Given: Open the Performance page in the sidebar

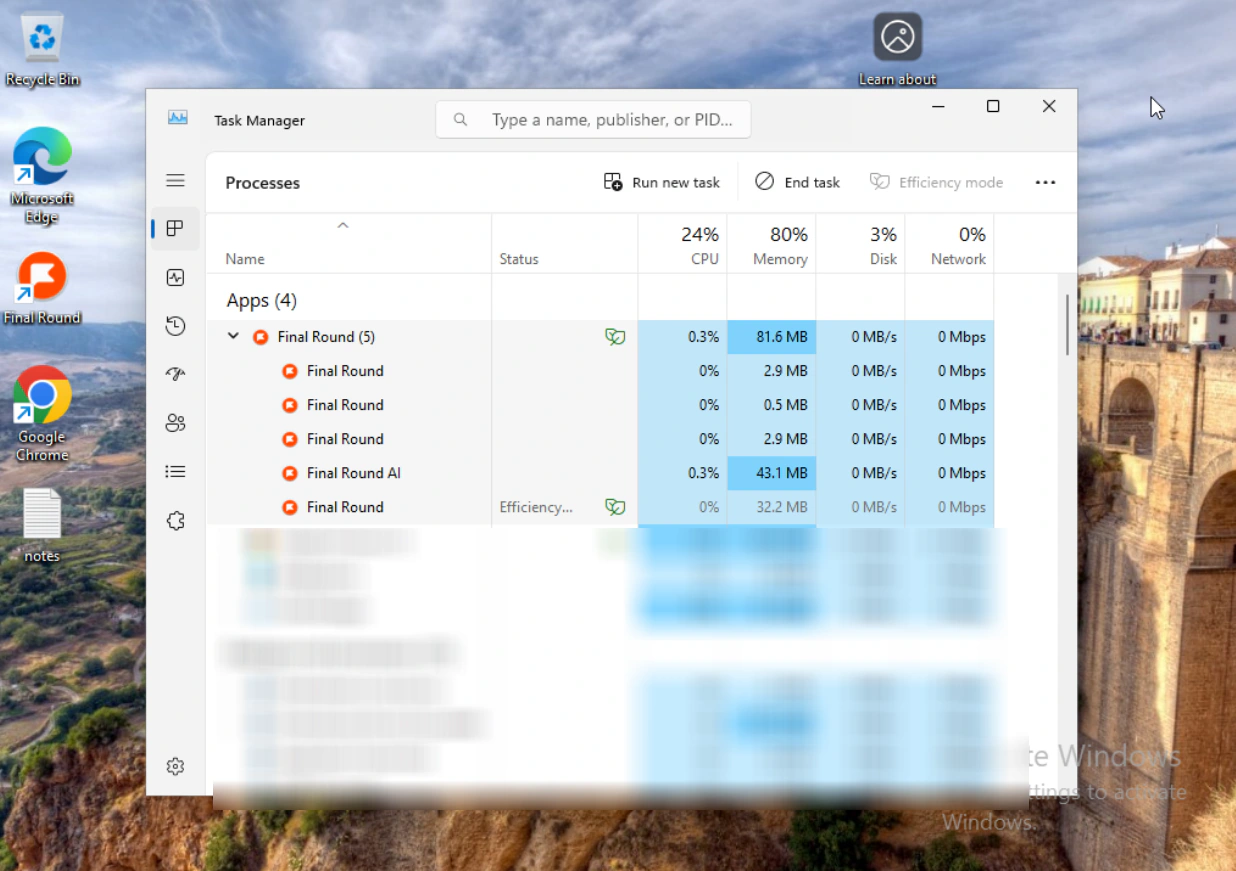Looking at the screenshot, I should click(175, 277).
